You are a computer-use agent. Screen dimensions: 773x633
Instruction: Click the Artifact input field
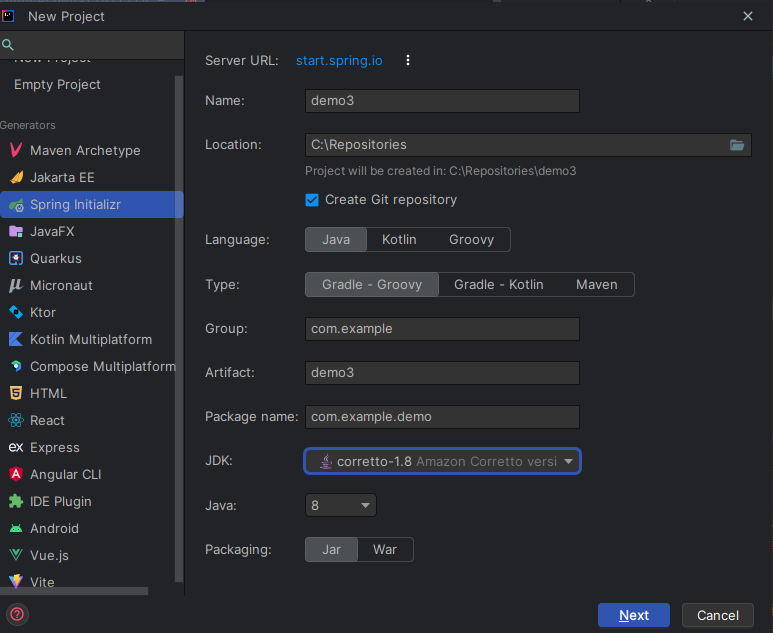442,373
